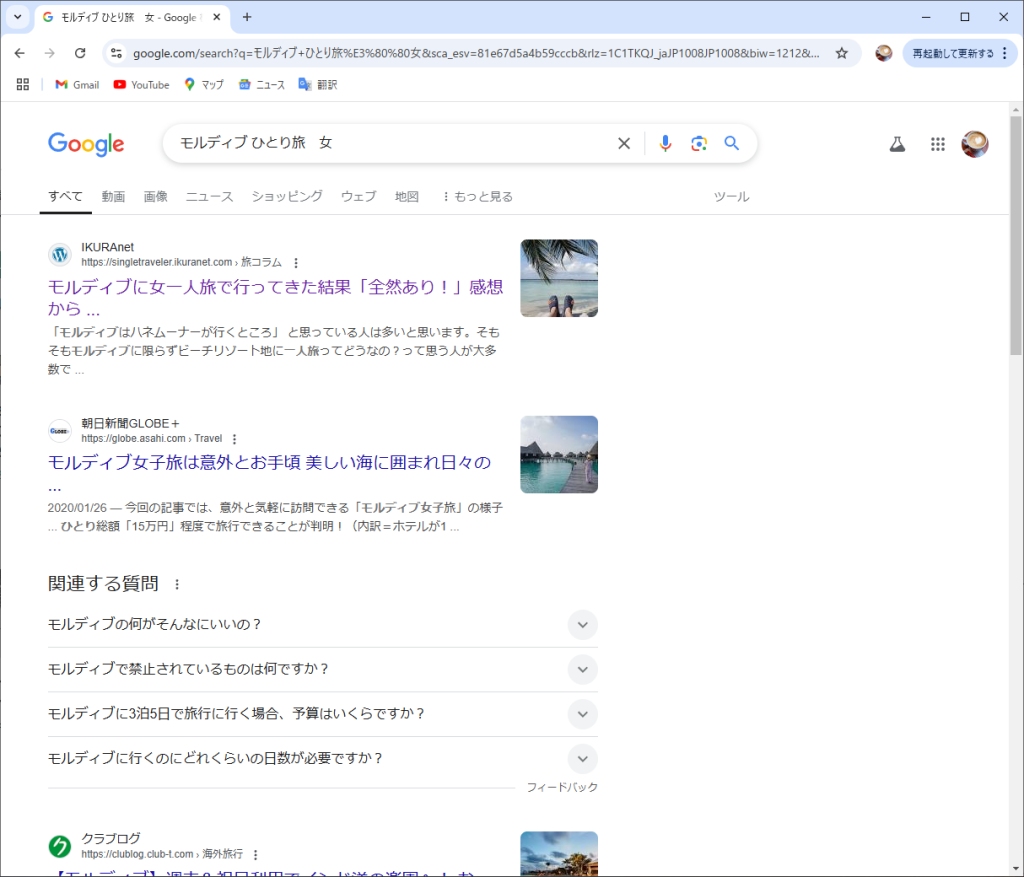
Task: Expand "モルディブで禁止されているものは何ですか？" question
Action: [x=582, y=669]
